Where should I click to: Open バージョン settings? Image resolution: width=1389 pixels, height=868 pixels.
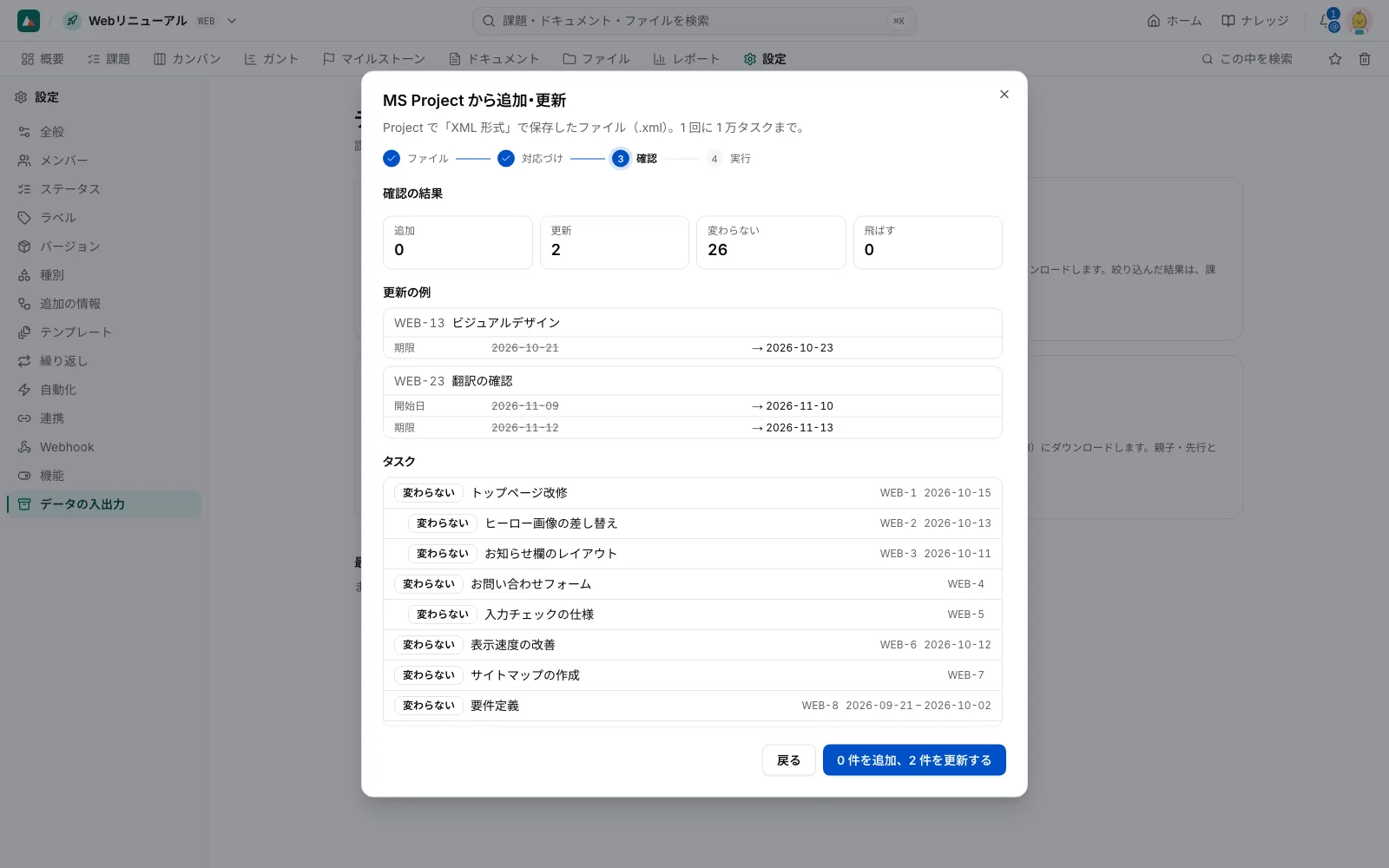pyautogui.click(x=104, y=247)
